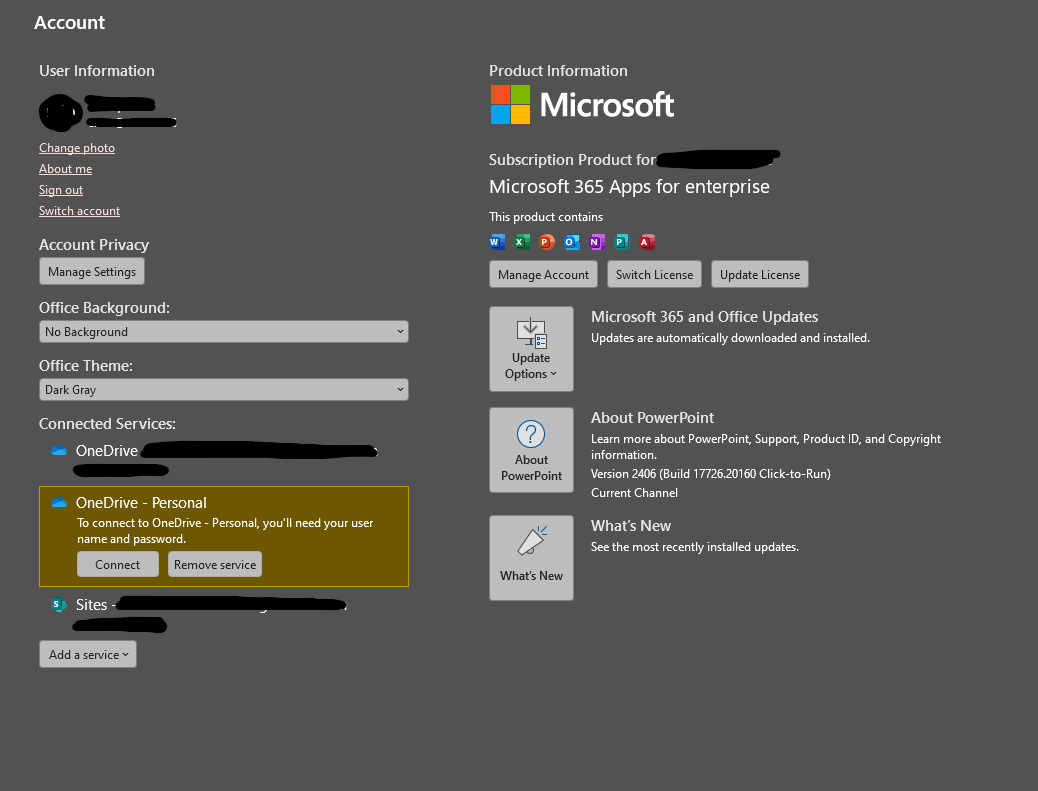Screen dimensions: 1038x791
Task: Click the Publisher app icon
Action: tap(622, 242)
